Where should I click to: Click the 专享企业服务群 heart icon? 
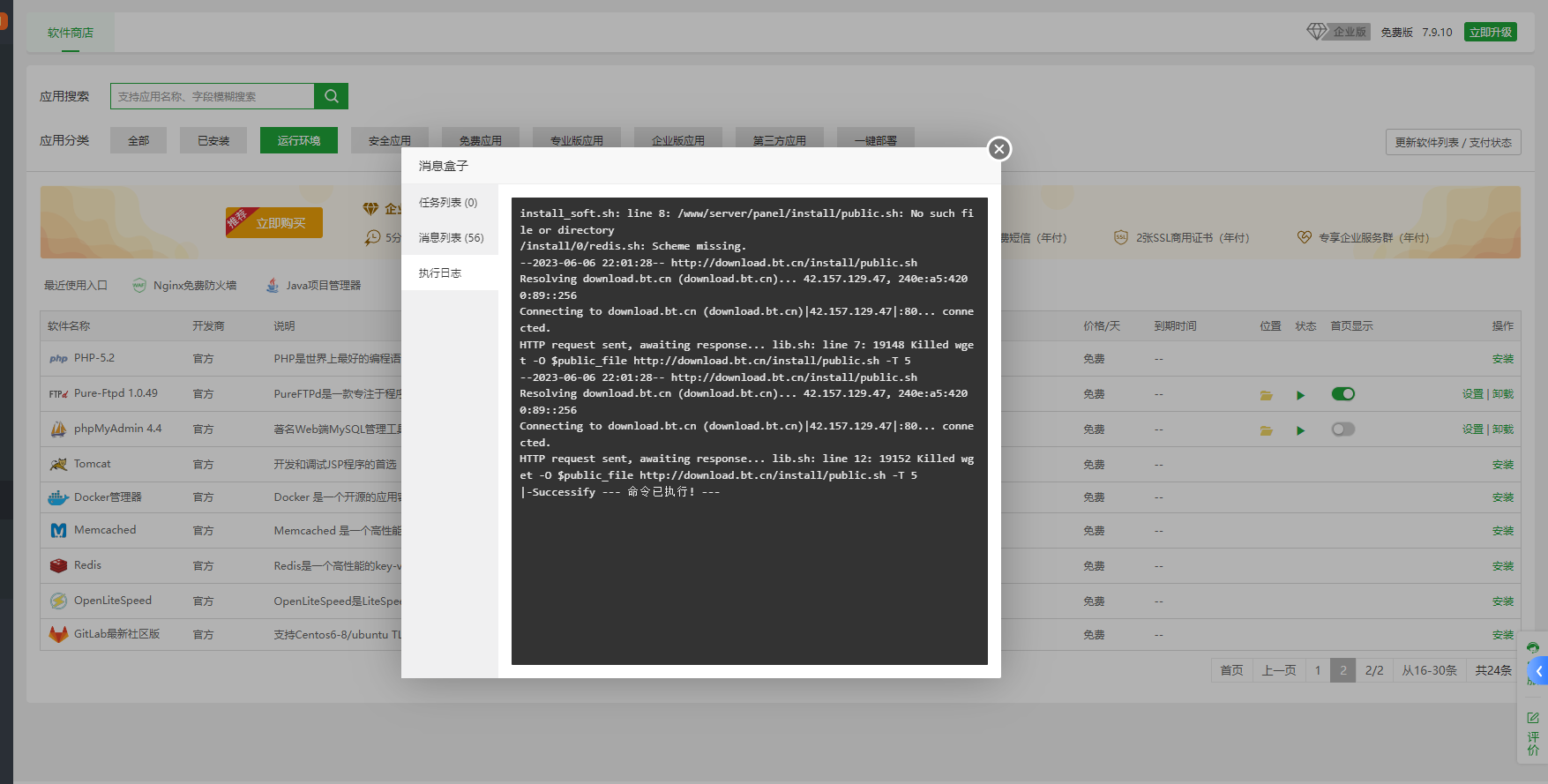click(x=1304, y=237)
